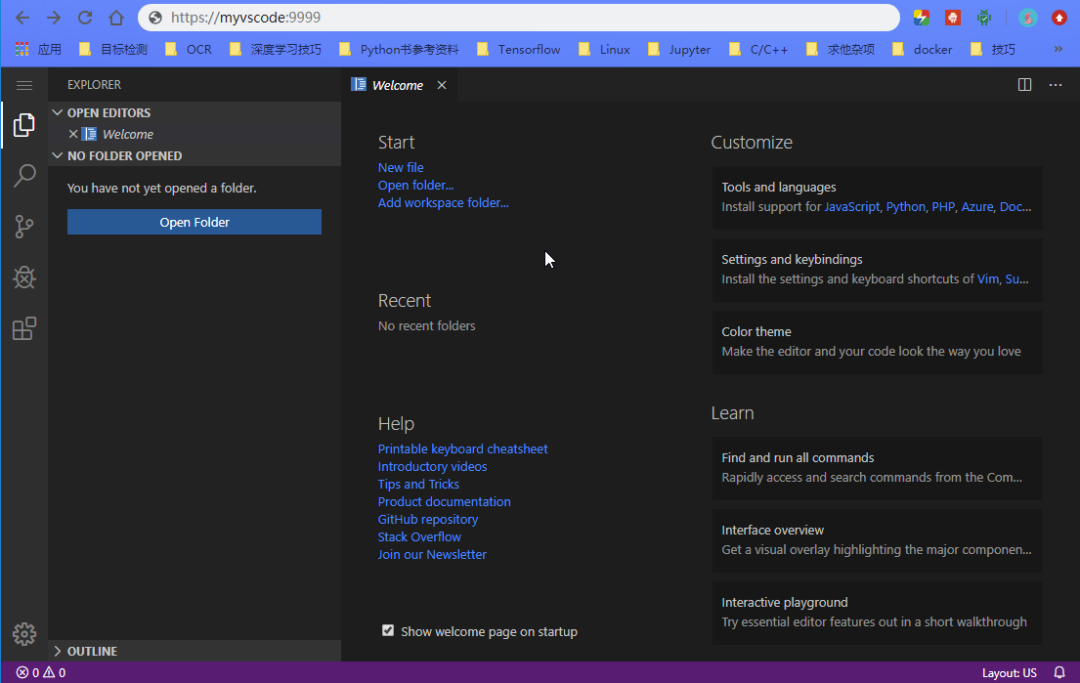The image size is (1080, 683).
Task: Open Printable keyboard cheatsheet link
Action: click(x=462, y=449)
